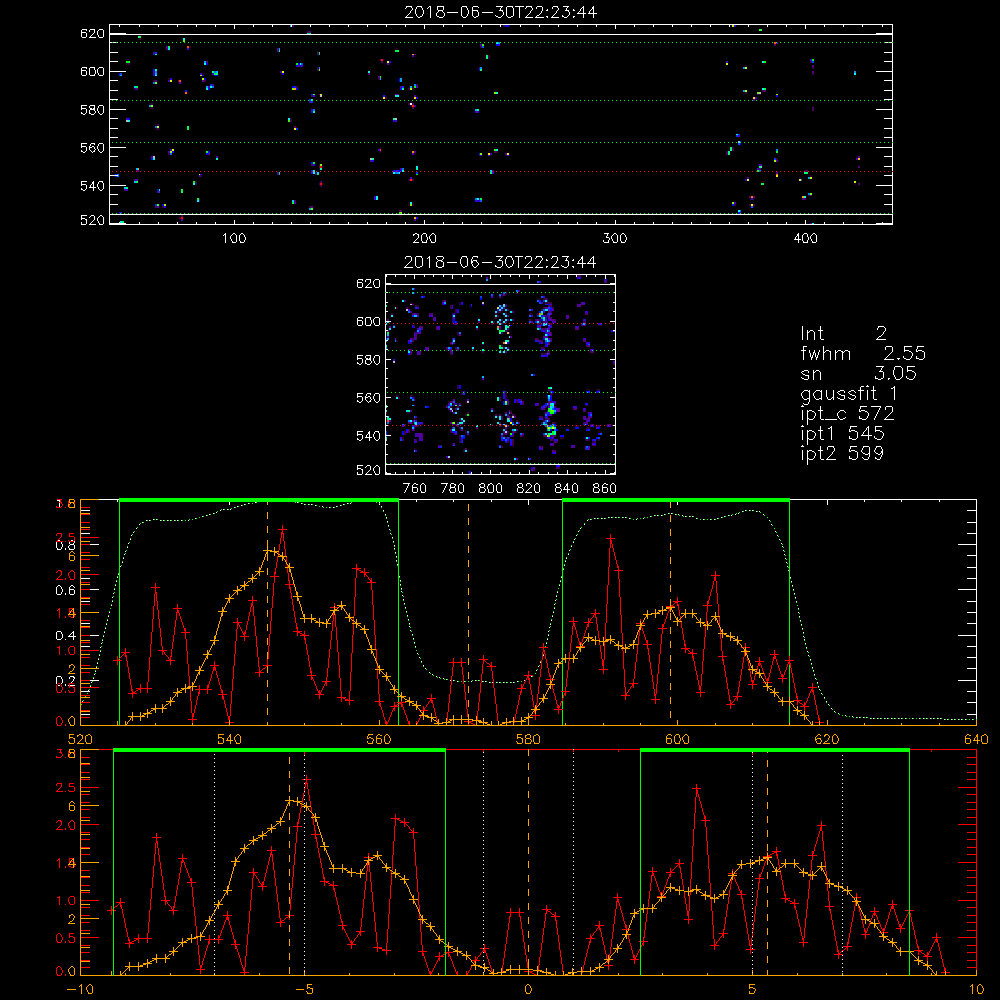This screenshot has width=1000, height=1000.
Task: Click x-axis tick label 200 of wide scatter plot
Action: (x=424, y=239)
